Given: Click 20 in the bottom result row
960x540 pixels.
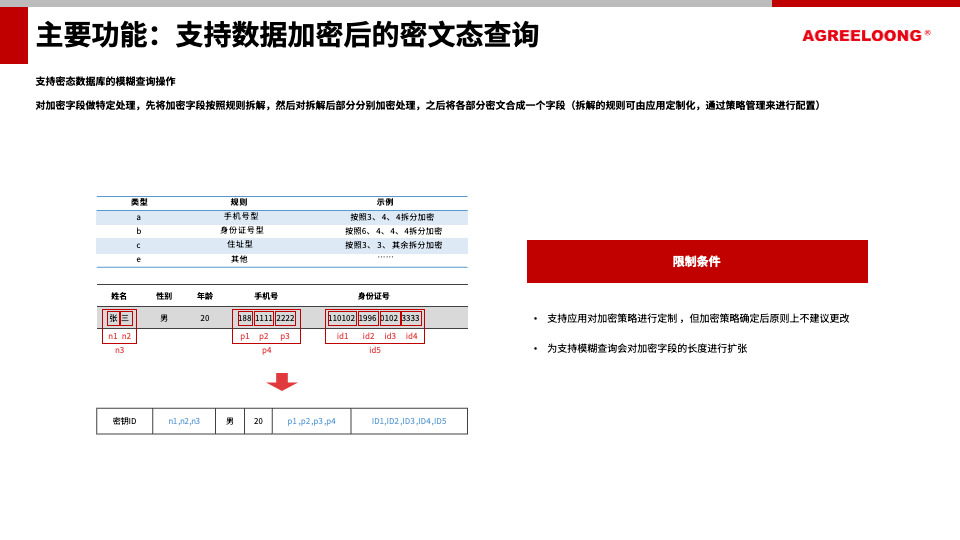Looking at the screenshot, I should click(x=258, y=421).
